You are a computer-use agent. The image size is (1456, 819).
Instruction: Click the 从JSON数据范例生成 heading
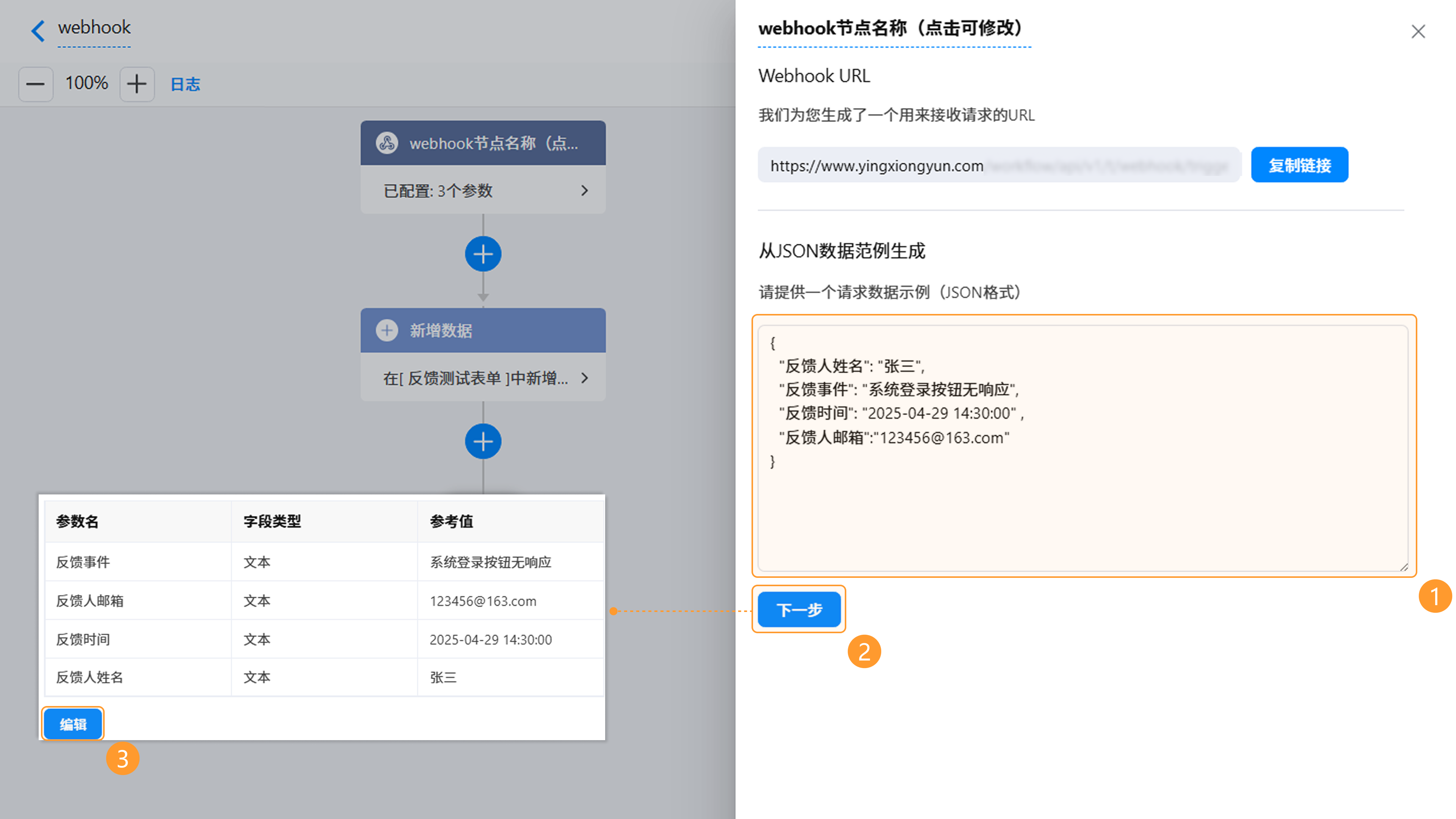click(842, 250)
